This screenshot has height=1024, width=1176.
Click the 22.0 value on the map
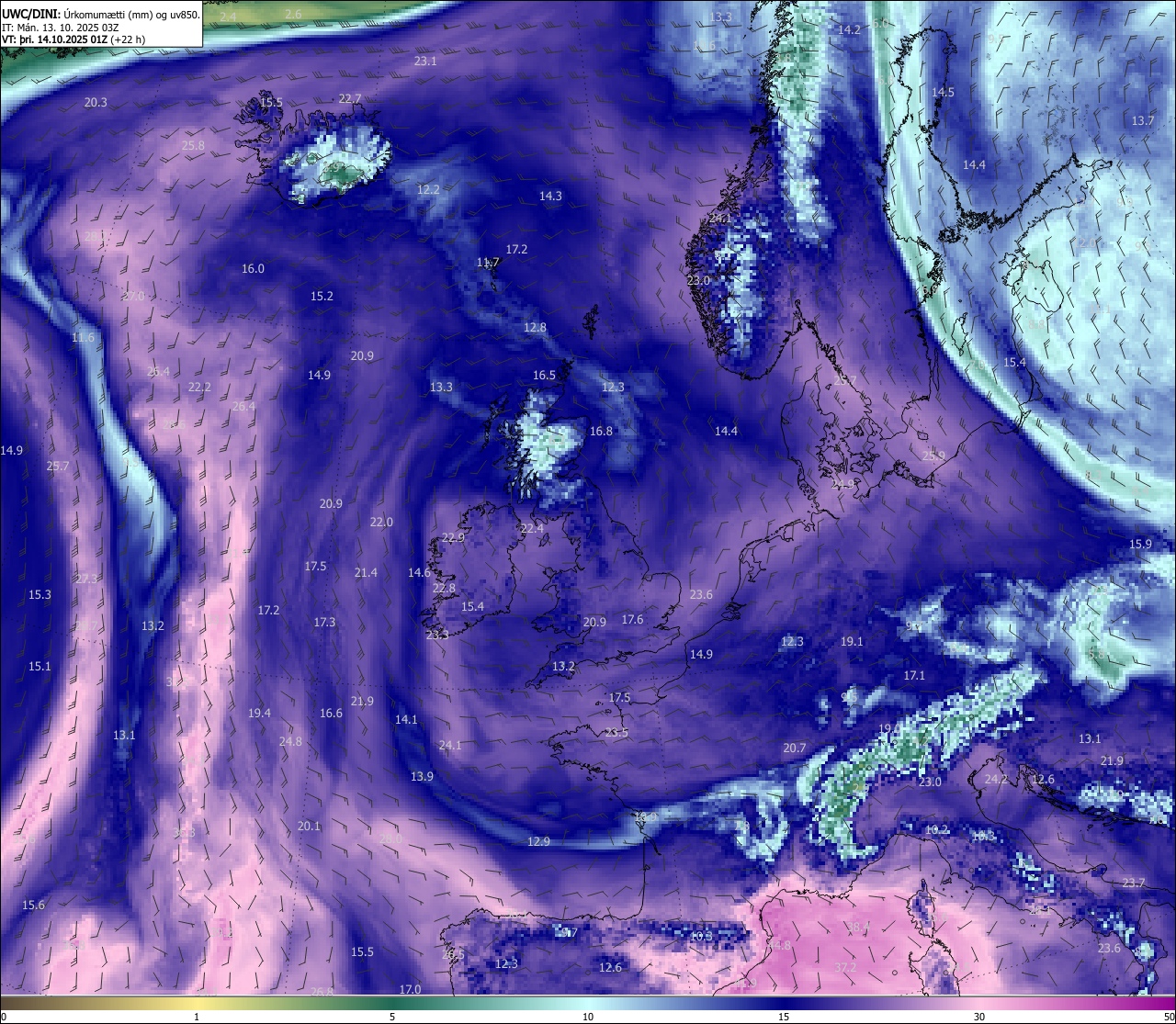coord(381,522)
